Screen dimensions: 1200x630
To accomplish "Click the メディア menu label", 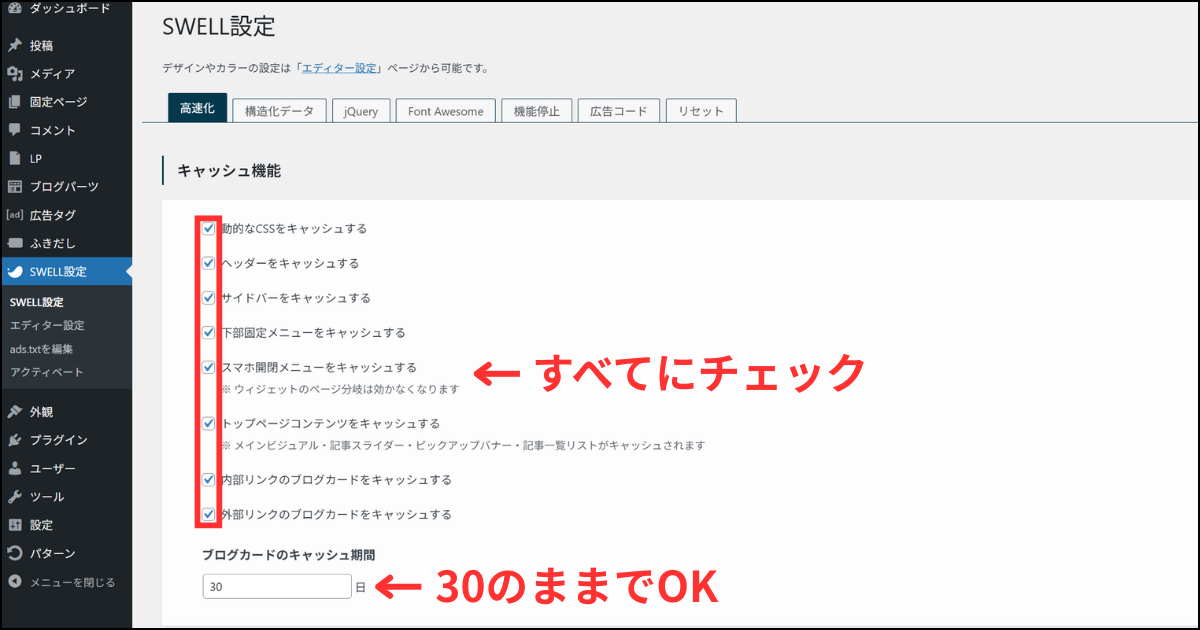I will 52,73.
